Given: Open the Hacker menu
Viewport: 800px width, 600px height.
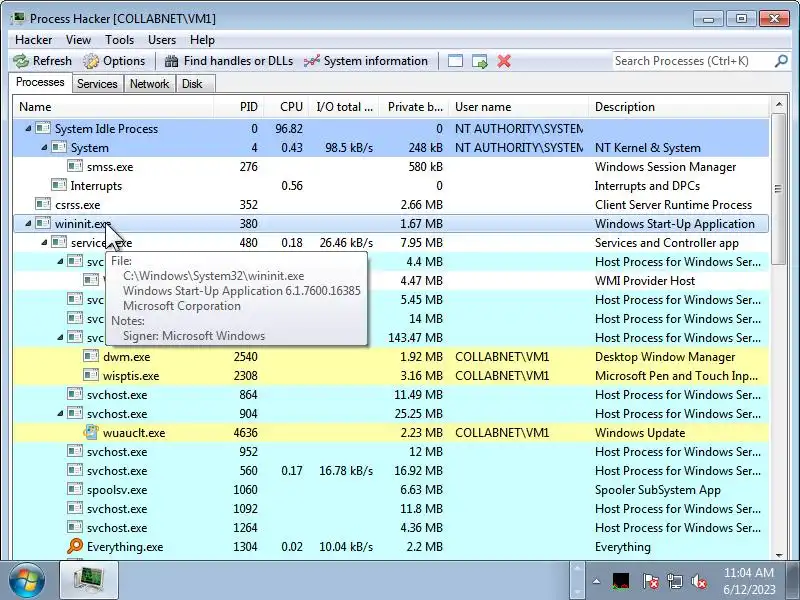Looking at the screenshot, I should (33, 40).
